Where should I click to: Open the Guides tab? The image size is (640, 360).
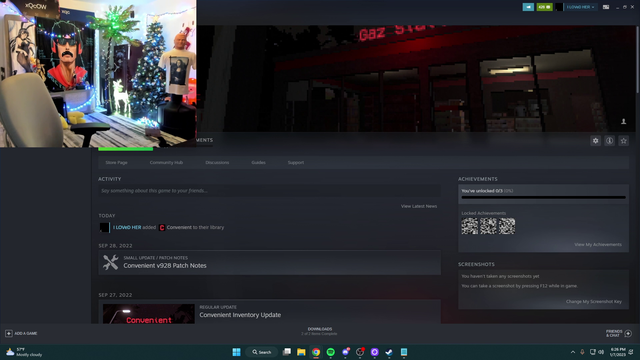[258, 162]
